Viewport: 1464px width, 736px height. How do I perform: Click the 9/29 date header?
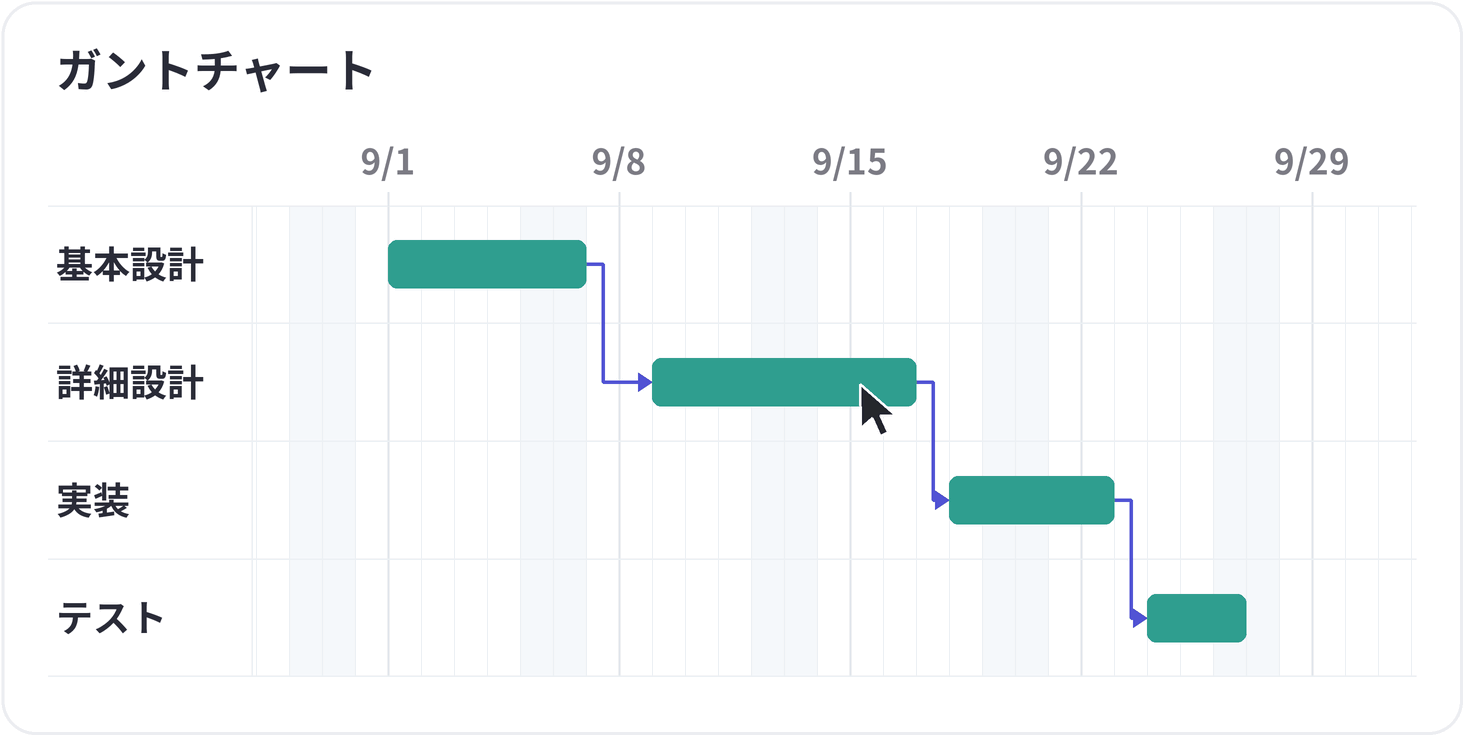point(1312,162)
